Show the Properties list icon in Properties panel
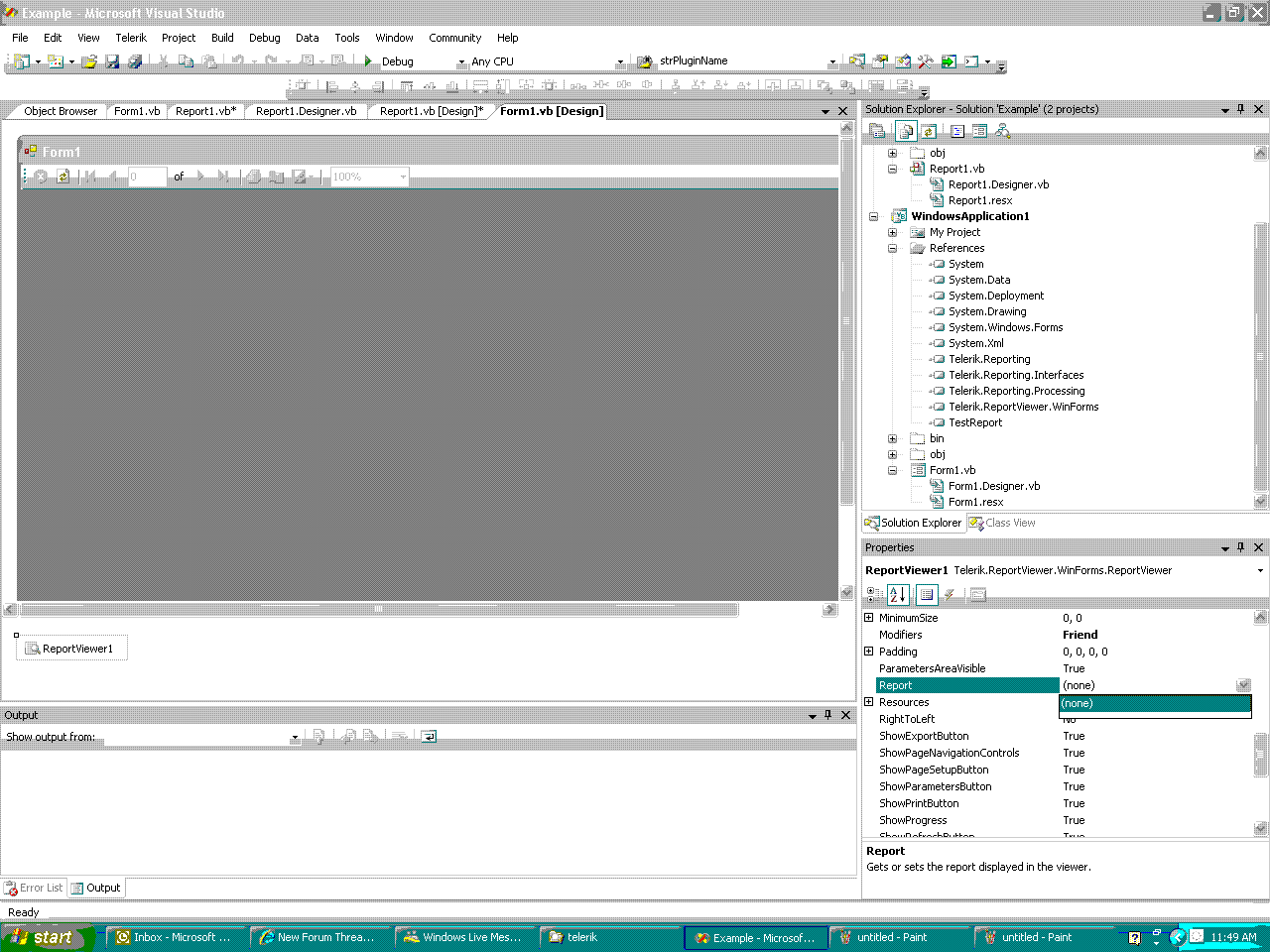Viewport: 1270px width, 952px height. click(927, 595)
